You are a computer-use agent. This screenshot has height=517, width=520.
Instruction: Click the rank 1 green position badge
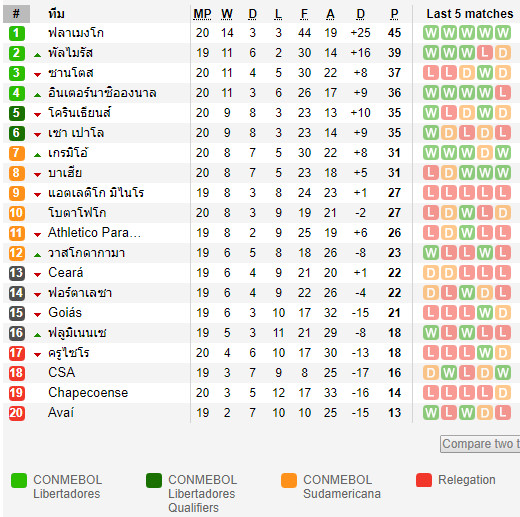17,33
